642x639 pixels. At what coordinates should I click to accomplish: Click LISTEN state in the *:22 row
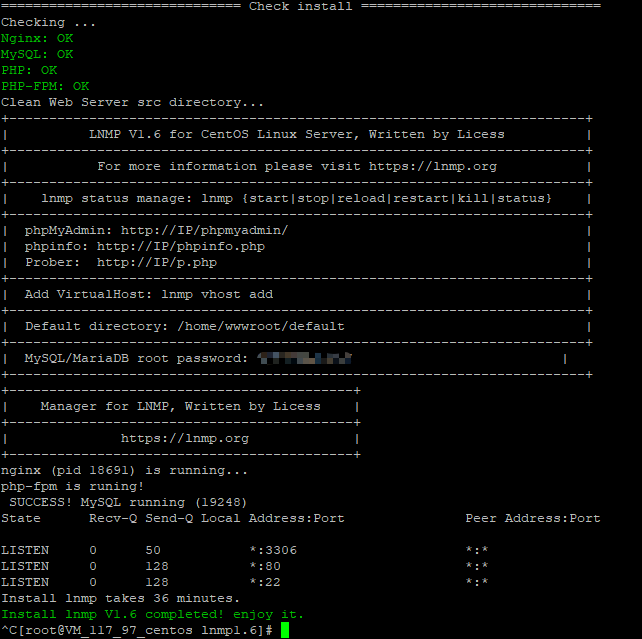click(25, 582)
